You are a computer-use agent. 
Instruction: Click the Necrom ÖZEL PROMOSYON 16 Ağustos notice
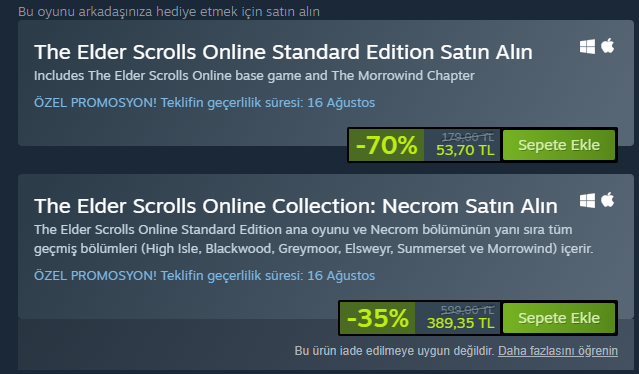(x=204, y=276)
